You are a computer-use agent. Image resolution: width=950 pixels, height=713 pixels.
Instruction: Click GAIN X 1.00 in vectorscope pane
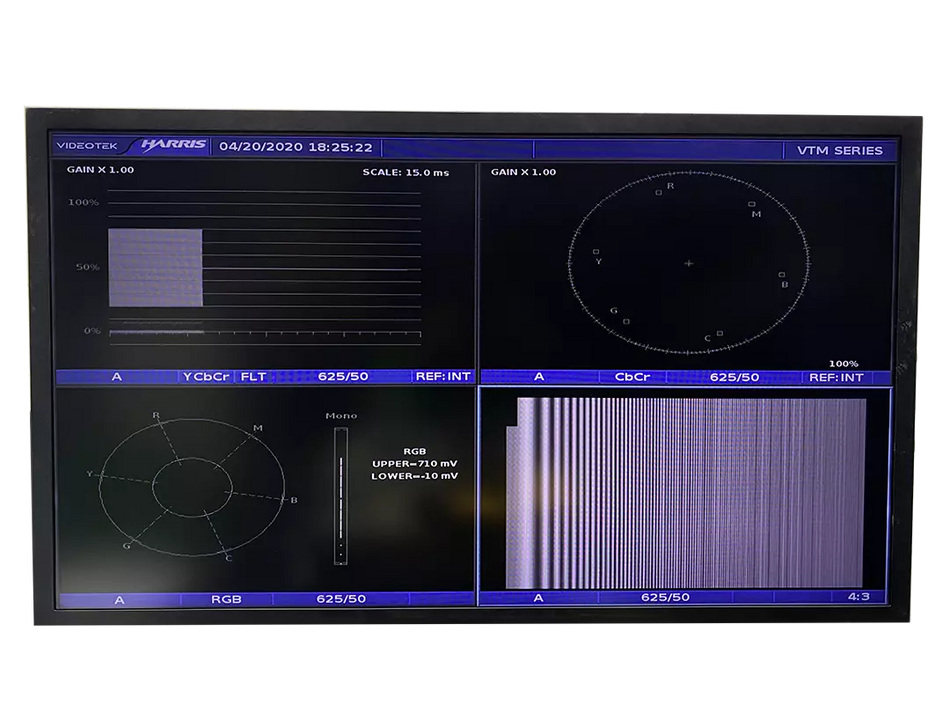pos(523,172)
